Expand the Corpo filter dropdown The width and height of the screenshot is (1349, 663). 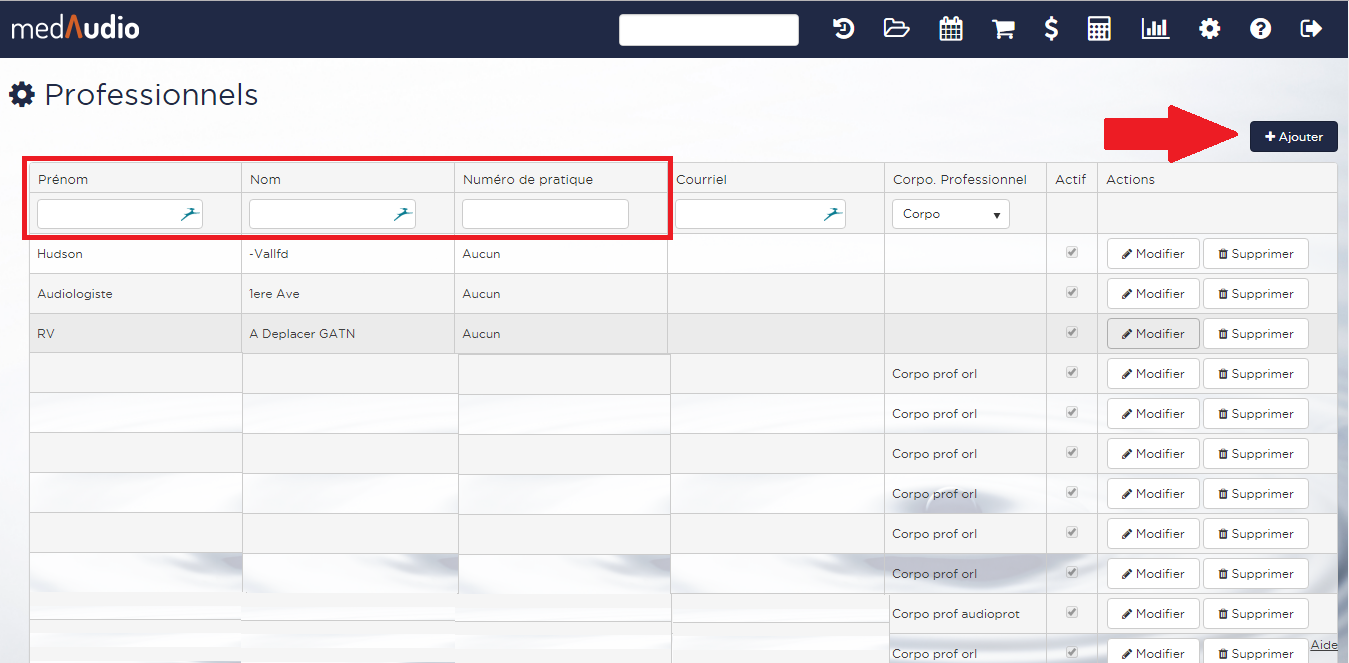[x=950, y=214]
